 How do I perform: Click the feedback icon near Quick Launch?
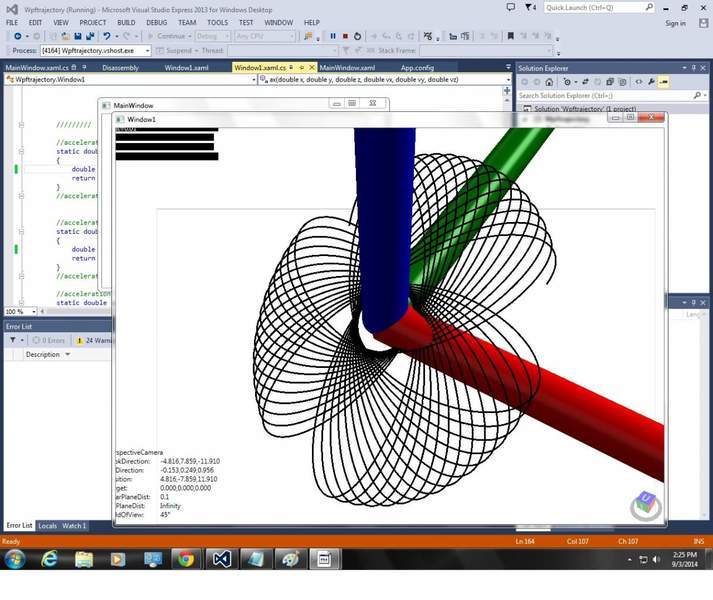pos(510,7)
